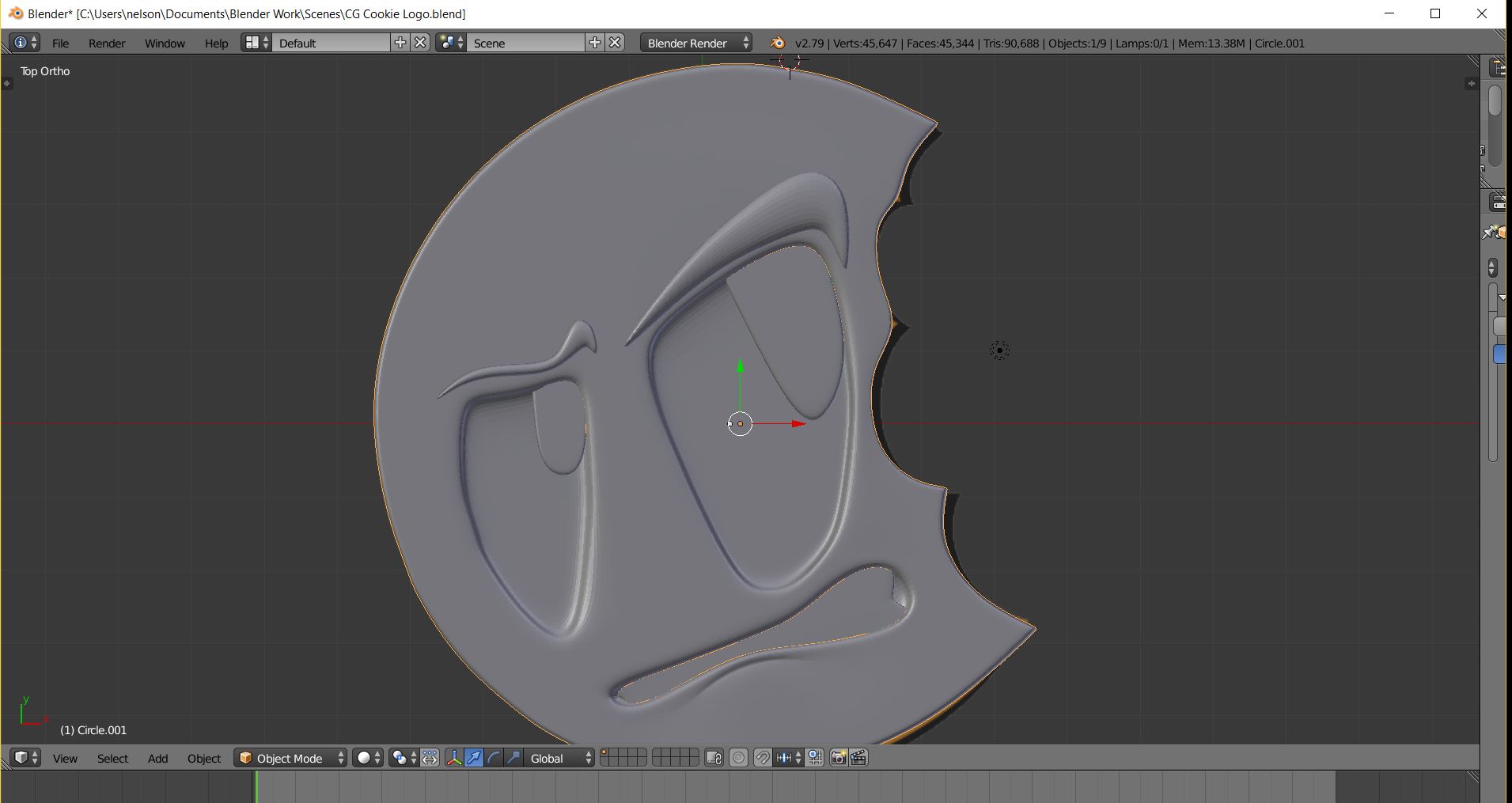The image size is (1512, 803).
Task: Select the rotate manipulator icon
Action: pyautogui.click(x=494, y=758)
